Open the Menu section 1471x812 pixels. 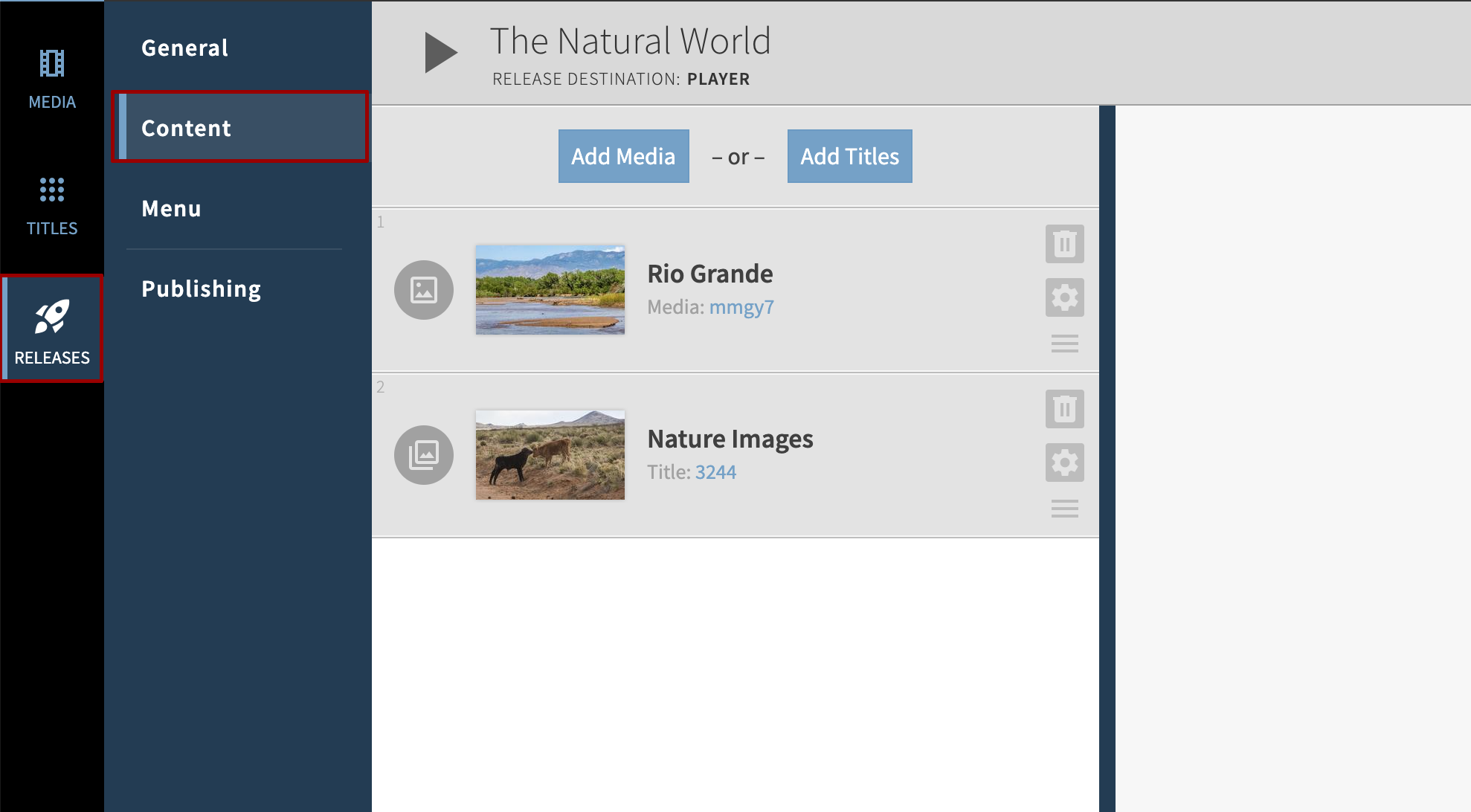click(171, 208)
